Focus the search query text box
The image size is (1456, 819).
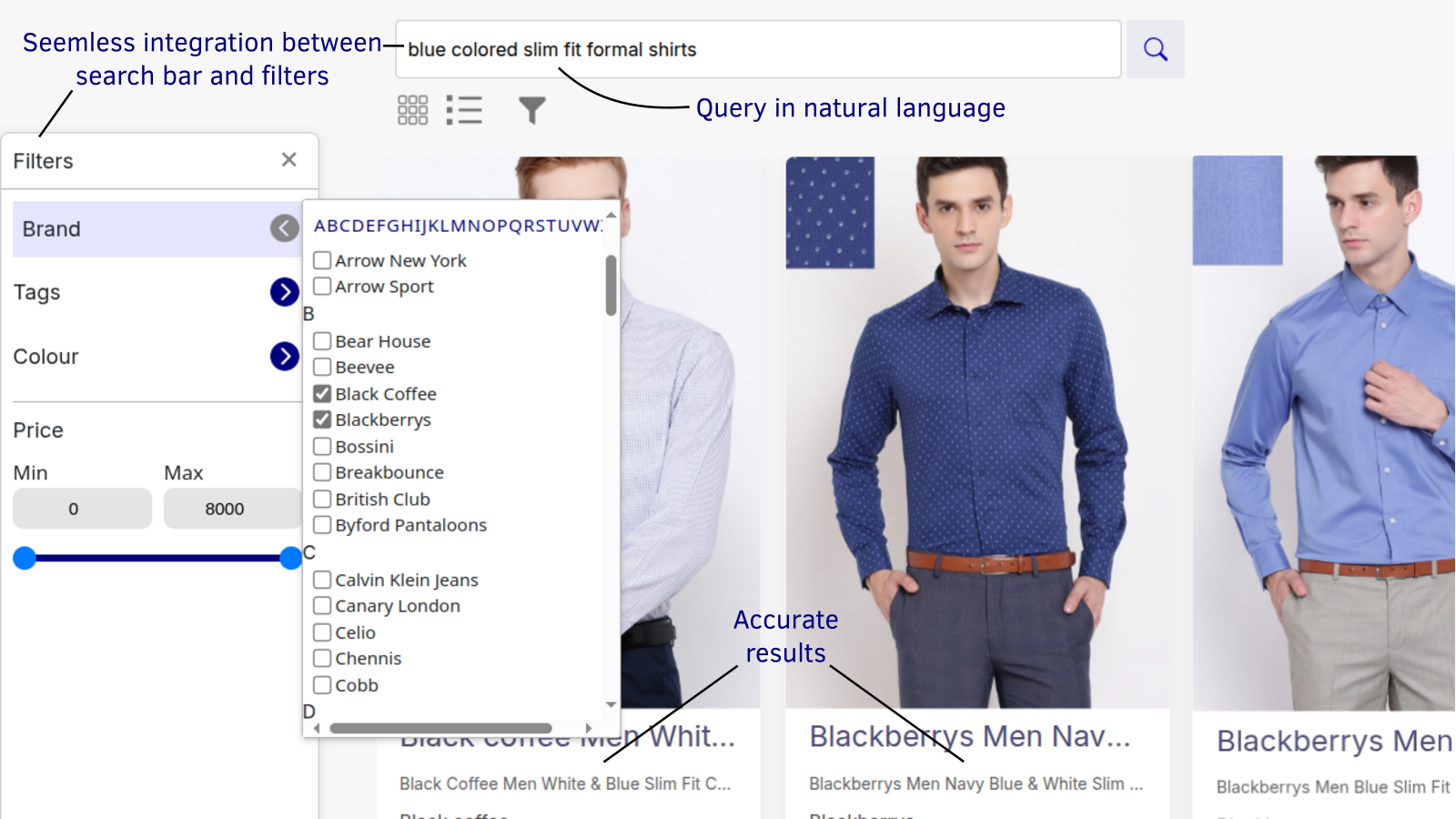pyautogui.click(x=758, y=49)
